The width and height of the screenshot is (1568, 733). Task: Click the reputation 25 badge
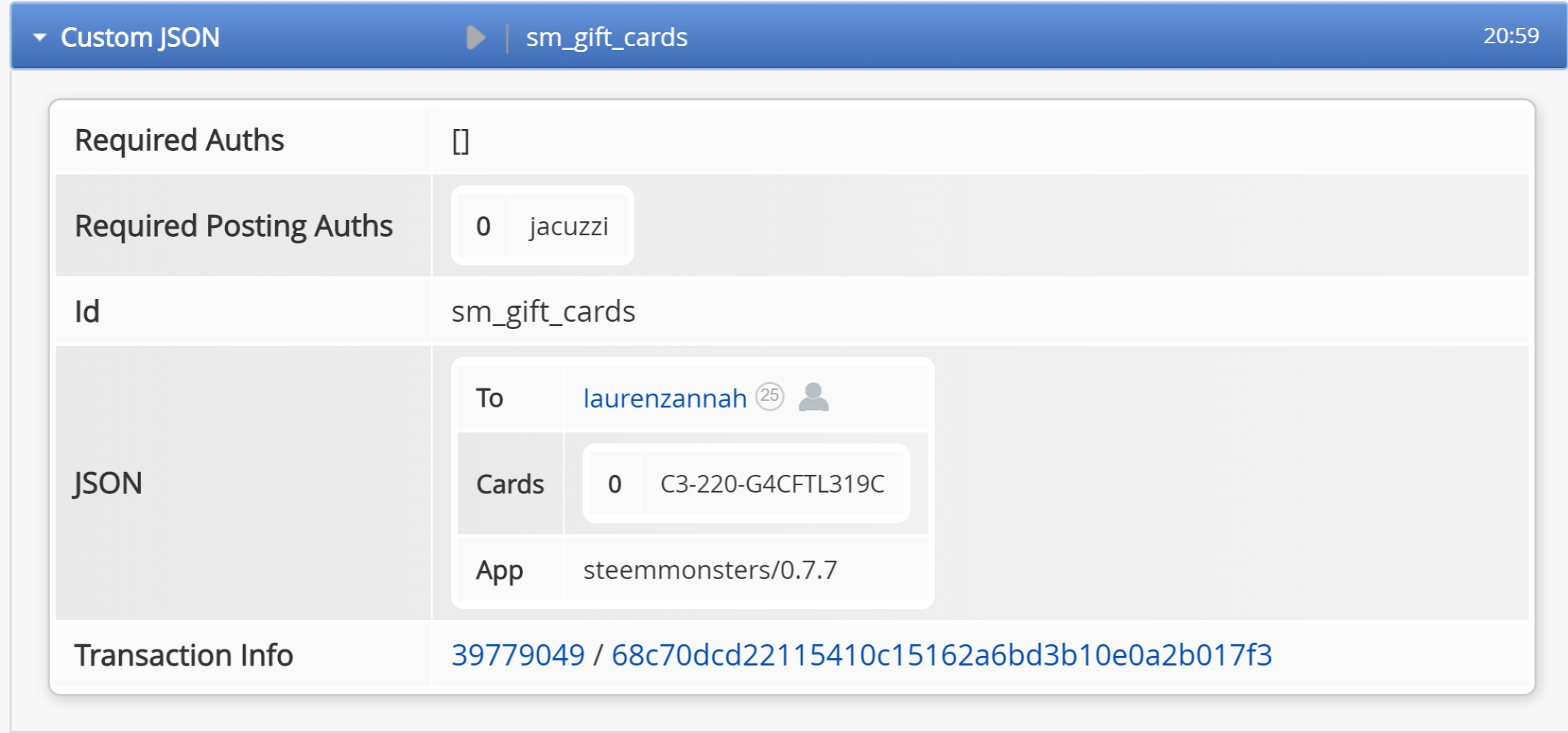pos(769,397)
